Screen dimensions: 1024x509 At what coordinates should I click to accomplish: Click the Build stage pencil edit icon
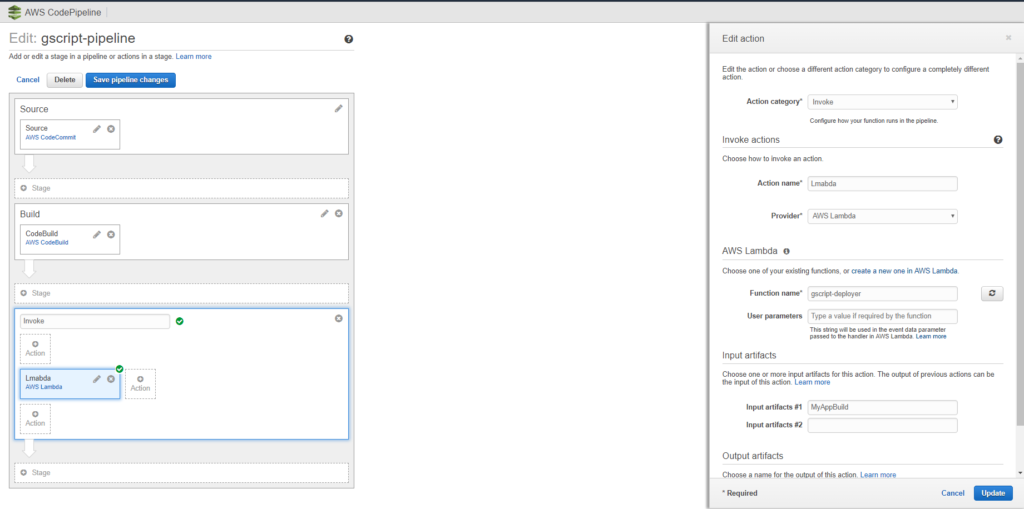(x=325, y=213)
